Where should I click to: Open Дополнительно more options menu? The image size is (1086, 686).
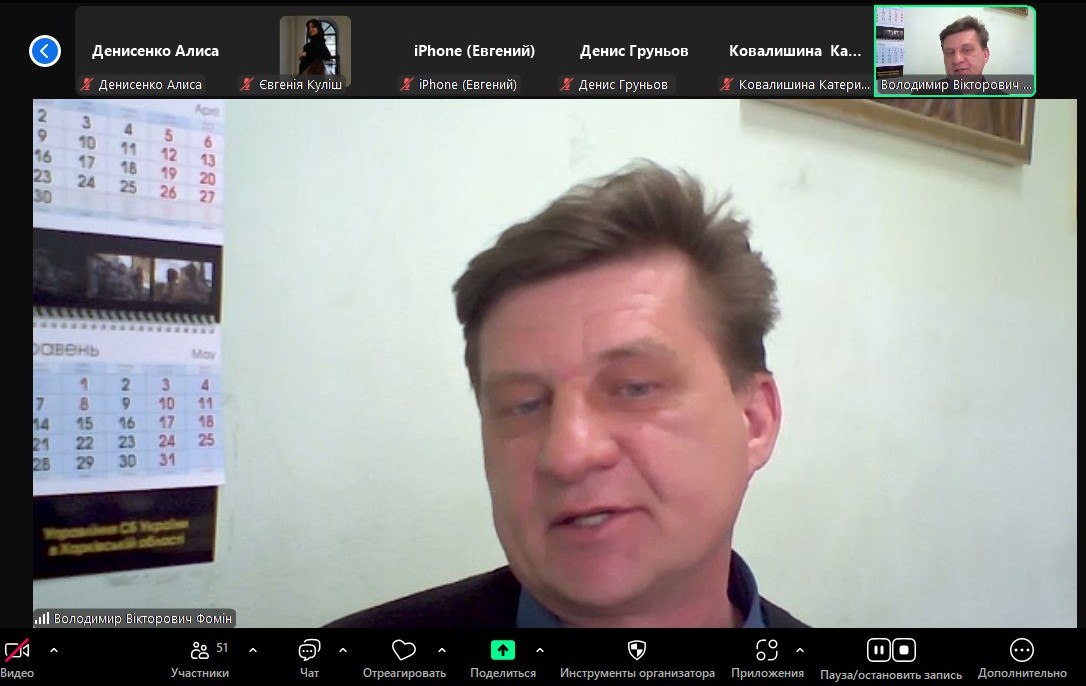pos(1022,658)
